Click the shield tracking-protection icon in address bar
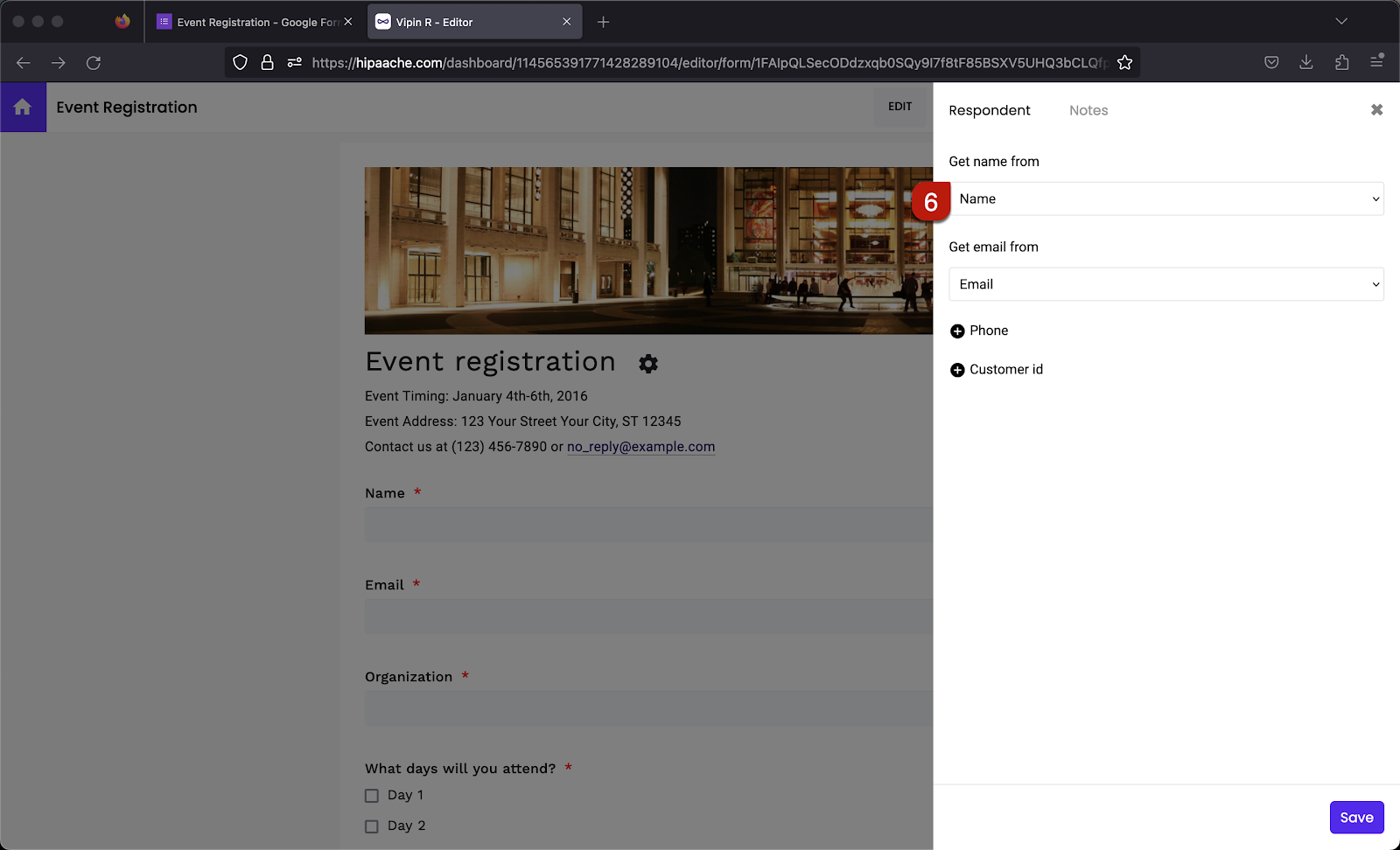The height and width of the screenshot is (850, 1400). (x=240, y=62)
